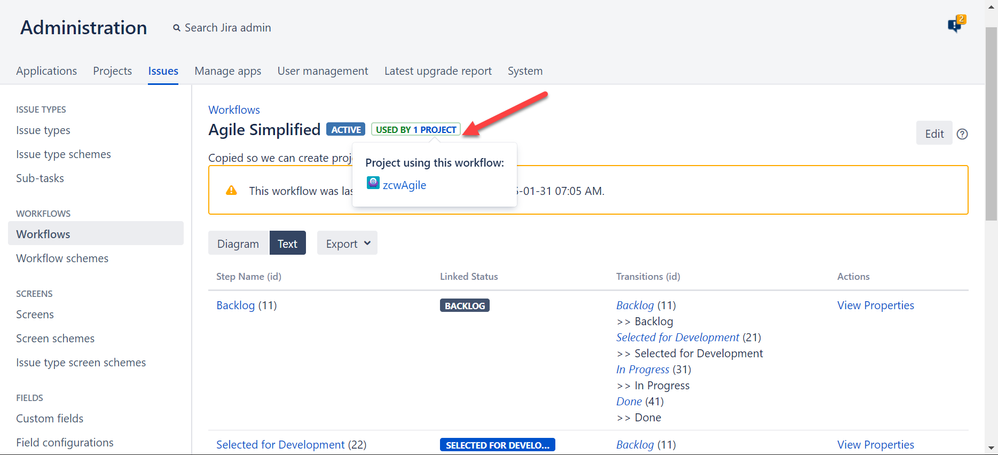Click the SELECTED FOR DEVELO... status lozenge
998x455 pixels.
498,445
